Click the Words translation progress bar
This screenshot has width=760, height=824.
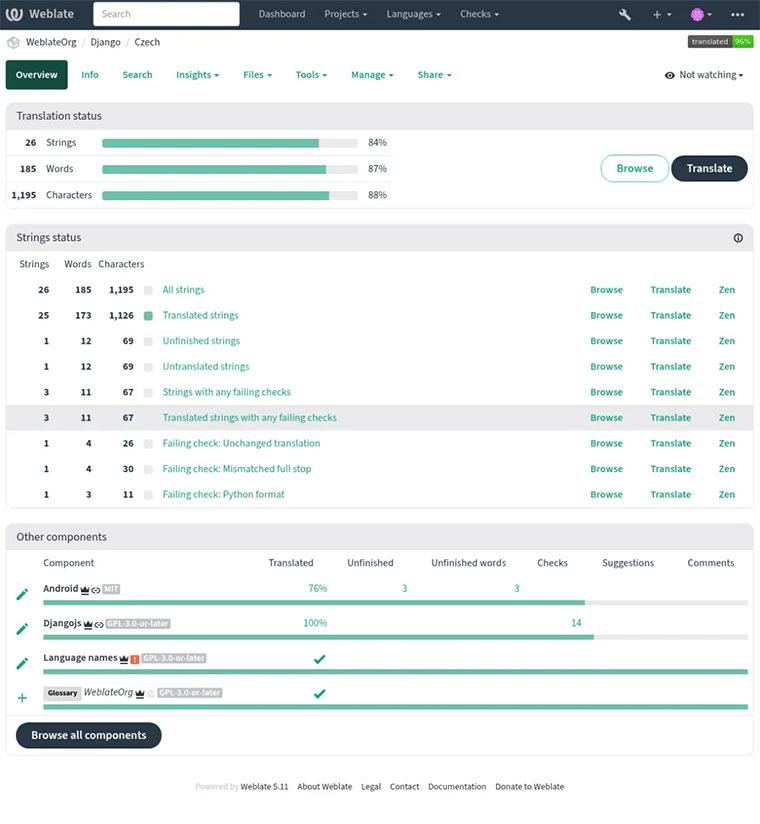pyautogui.click(x=229, y=169)
